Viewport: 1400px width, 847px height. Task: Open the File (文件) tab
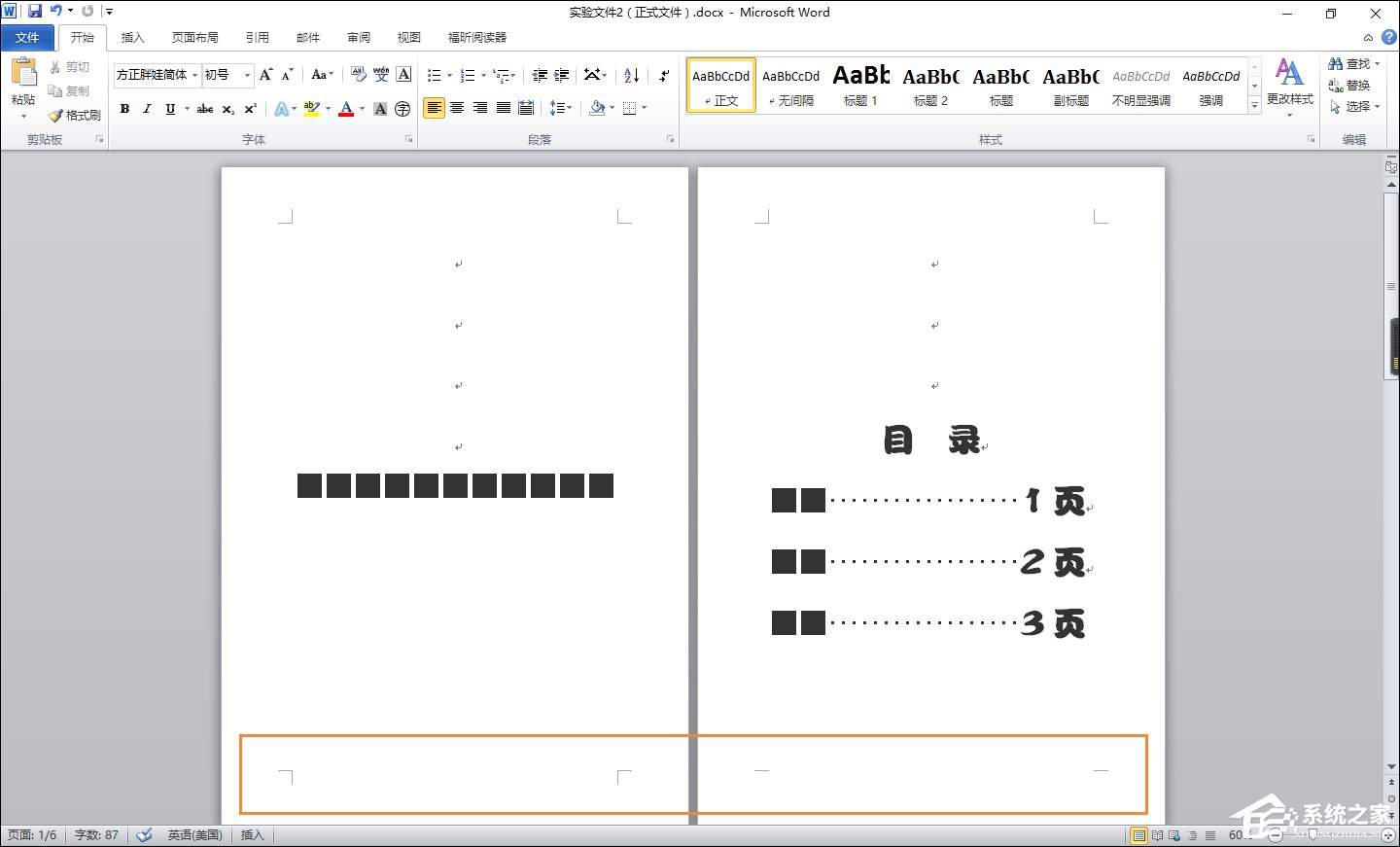click(x=27, y=38)
